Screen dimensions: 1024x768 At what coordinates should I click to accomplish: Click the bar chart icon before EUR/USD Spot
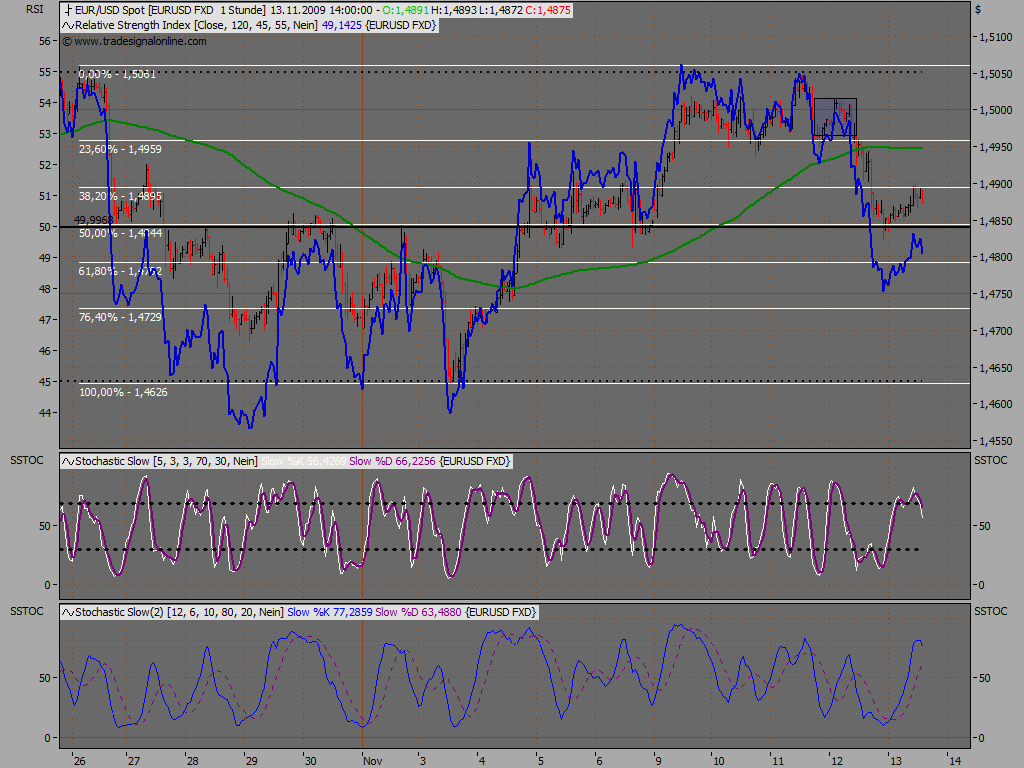pyautogui.click(x=68, y=10)
